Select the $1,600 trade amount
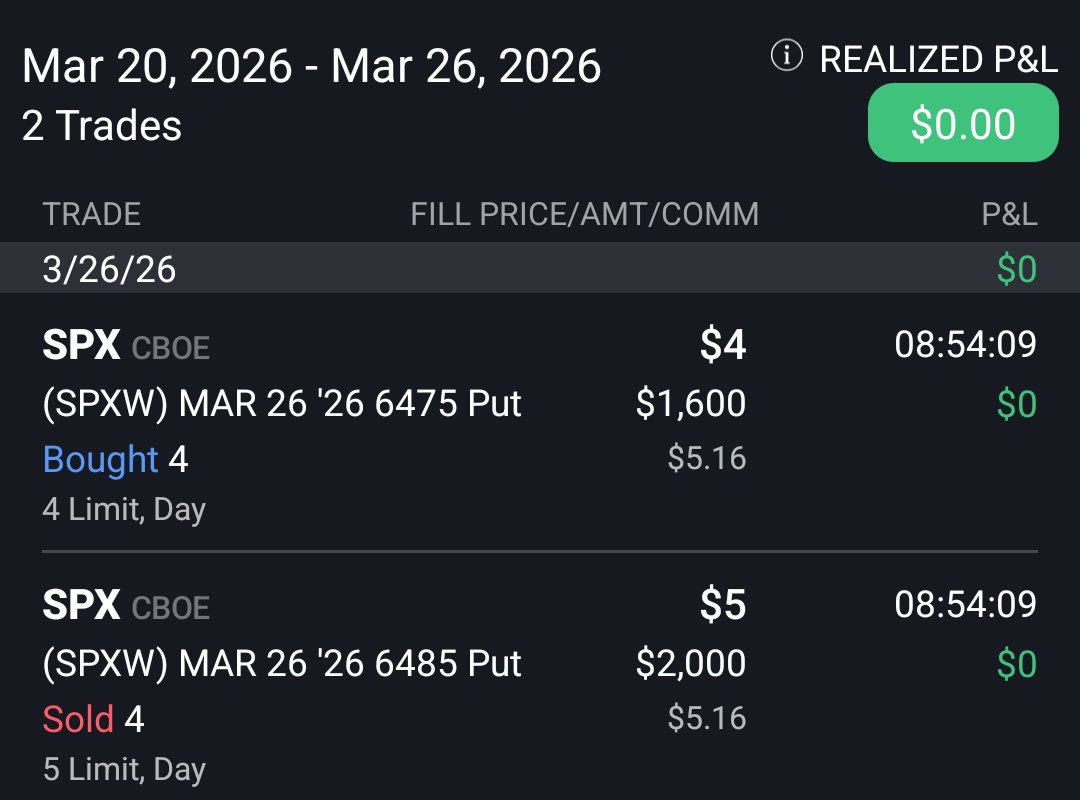Image resolution: width=1080 pixels, height=800 pixels. [690, 404]
